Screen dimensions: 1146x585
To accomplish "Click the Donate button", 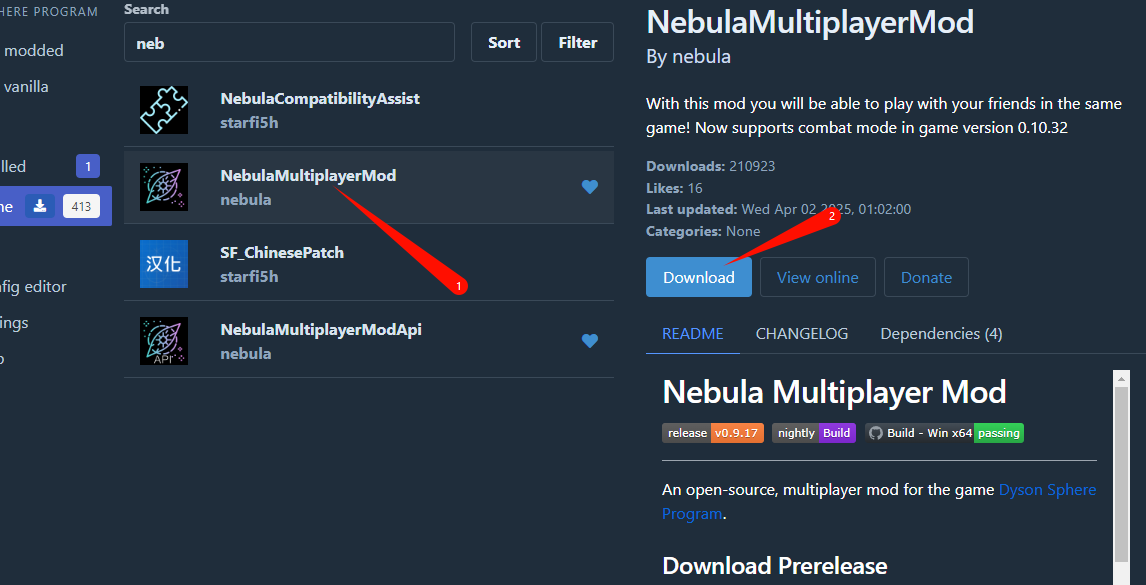I will pyautogui.click(x=926, y=277).
